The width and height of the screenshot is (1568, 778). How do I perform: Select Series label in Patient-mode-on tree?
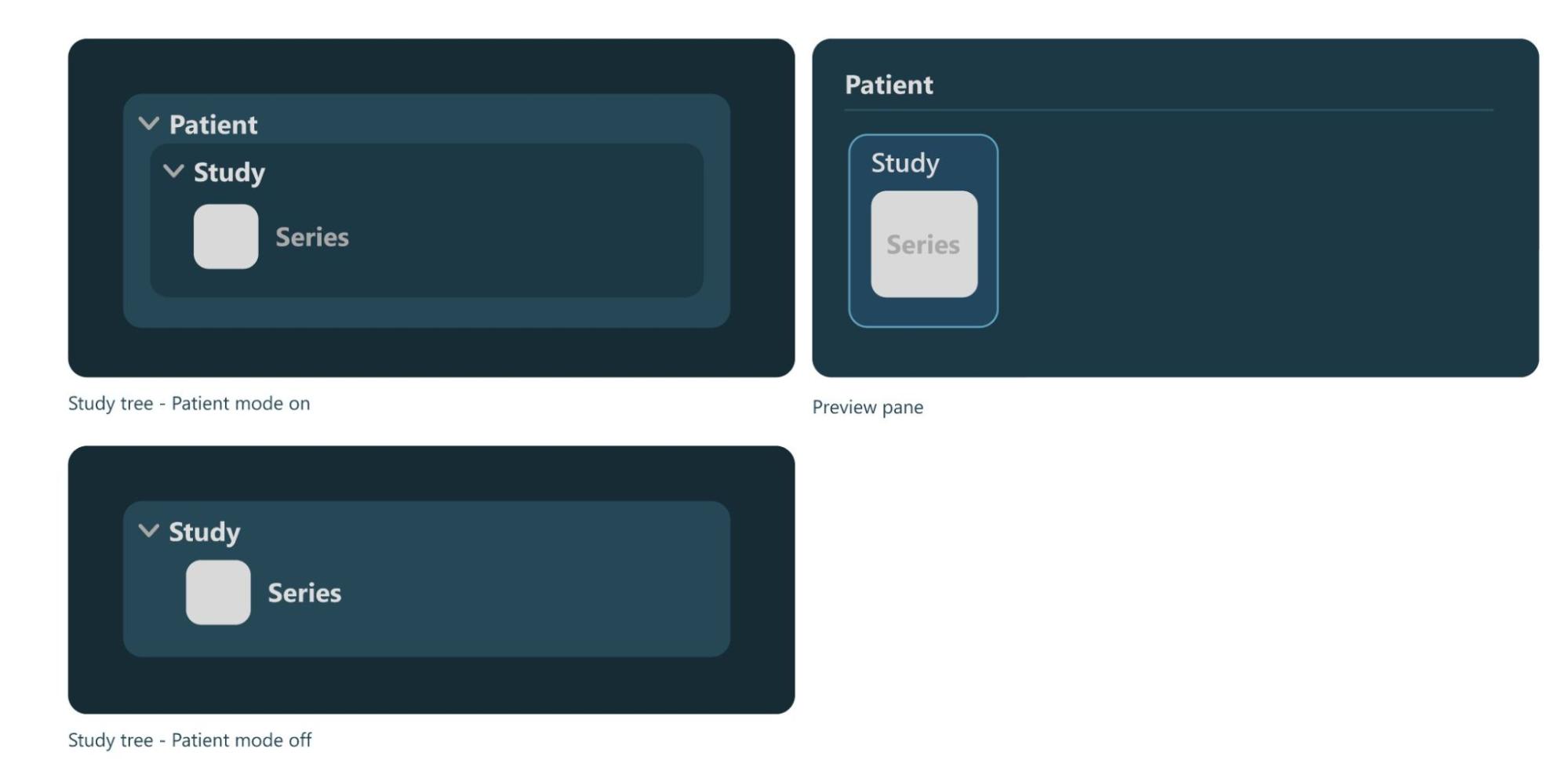coord(311,237)
